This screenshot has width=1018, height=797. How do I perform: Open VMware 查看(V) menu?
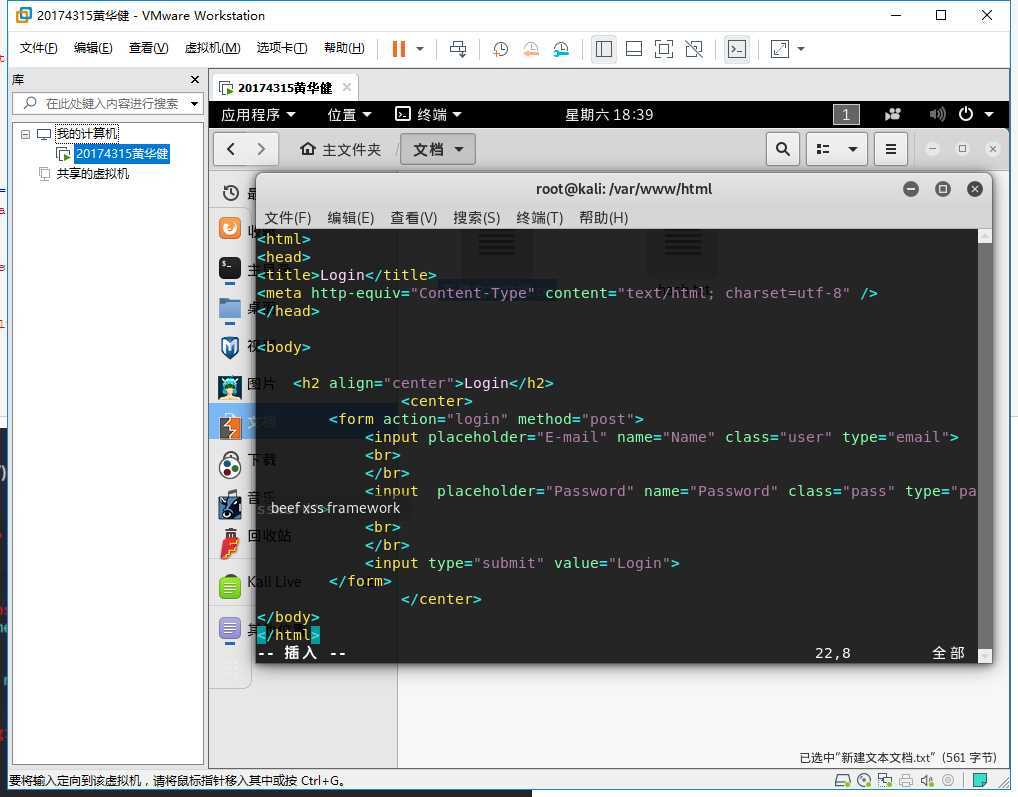(149, 48)
